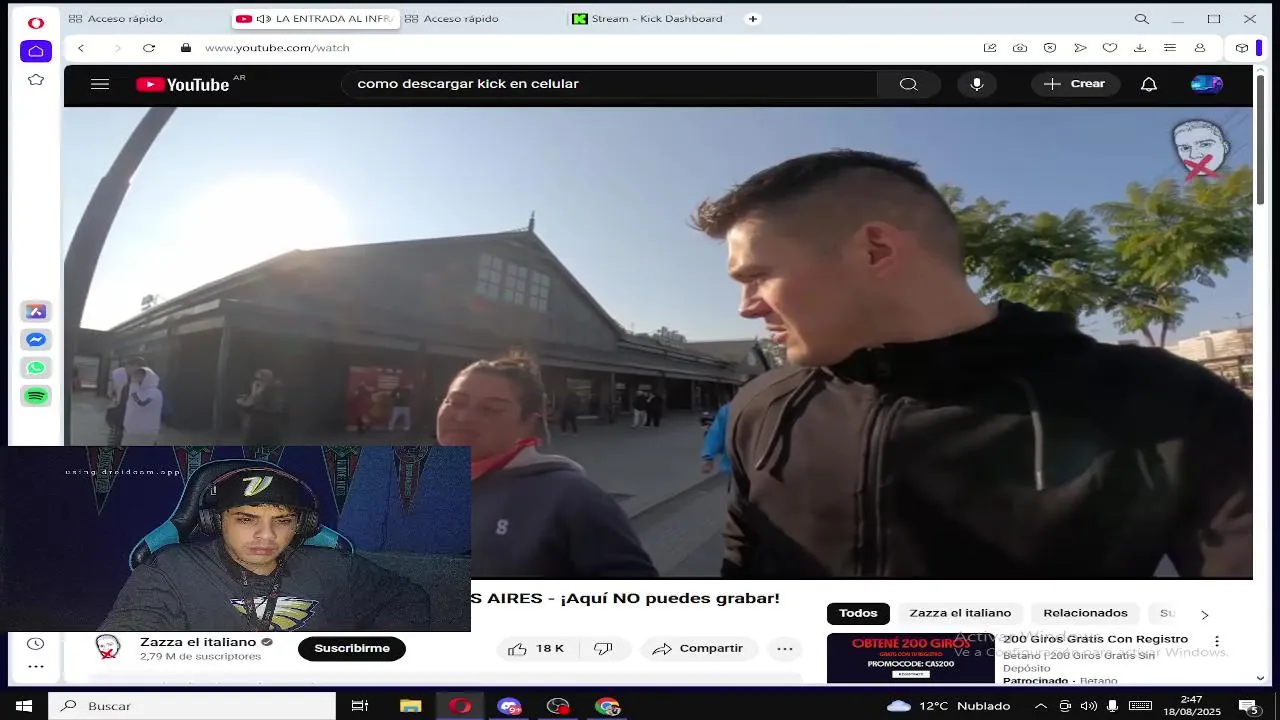
Task: Open WhatsApp in the Opera sidebar
Action: pos(36,368)
